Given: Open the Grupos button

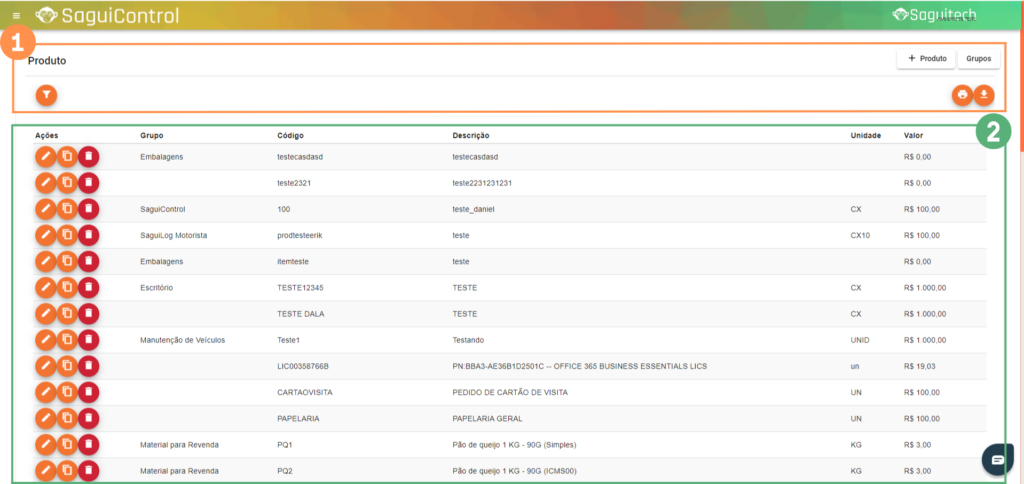Looking at the screenshot, I should click(x=978, y=59).
